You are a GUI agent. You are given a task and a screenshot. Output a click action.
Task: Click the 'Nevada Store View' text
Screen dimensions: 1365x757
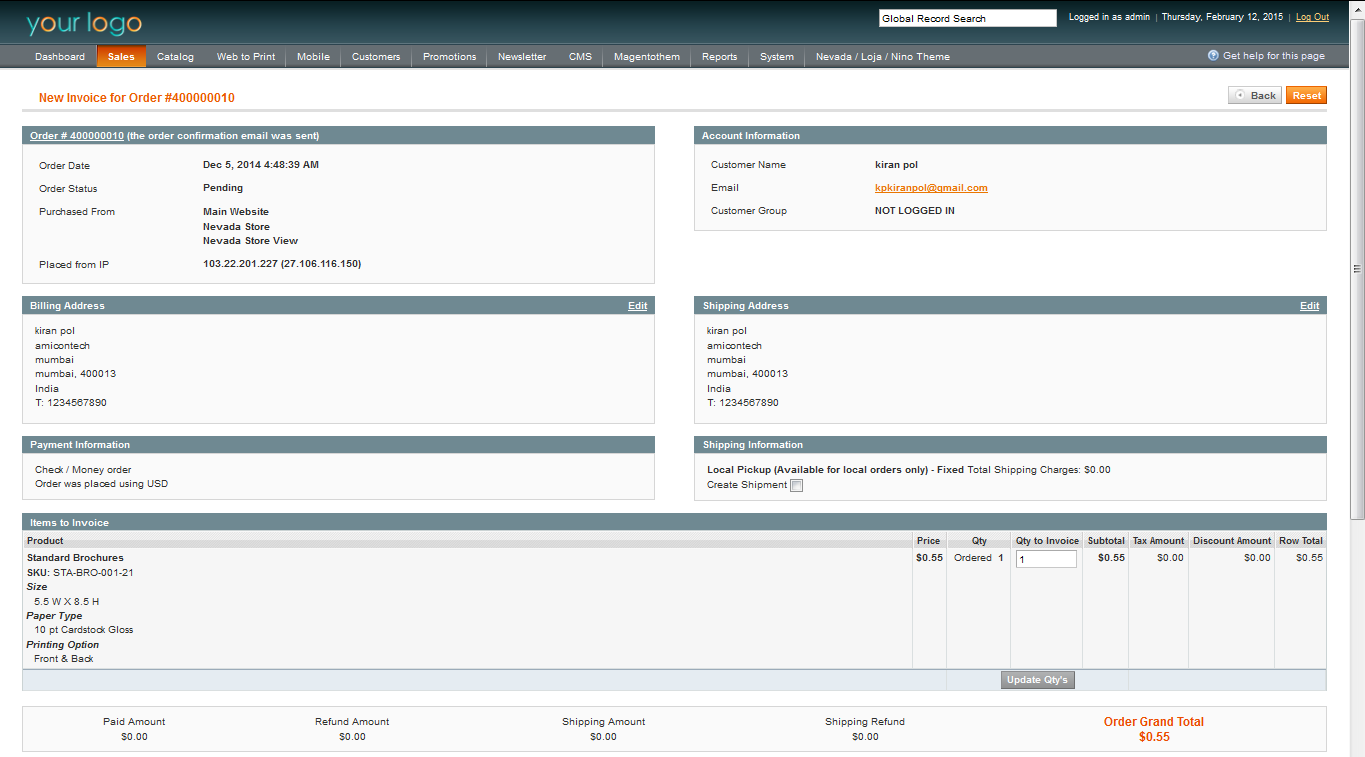click(250, 241)
